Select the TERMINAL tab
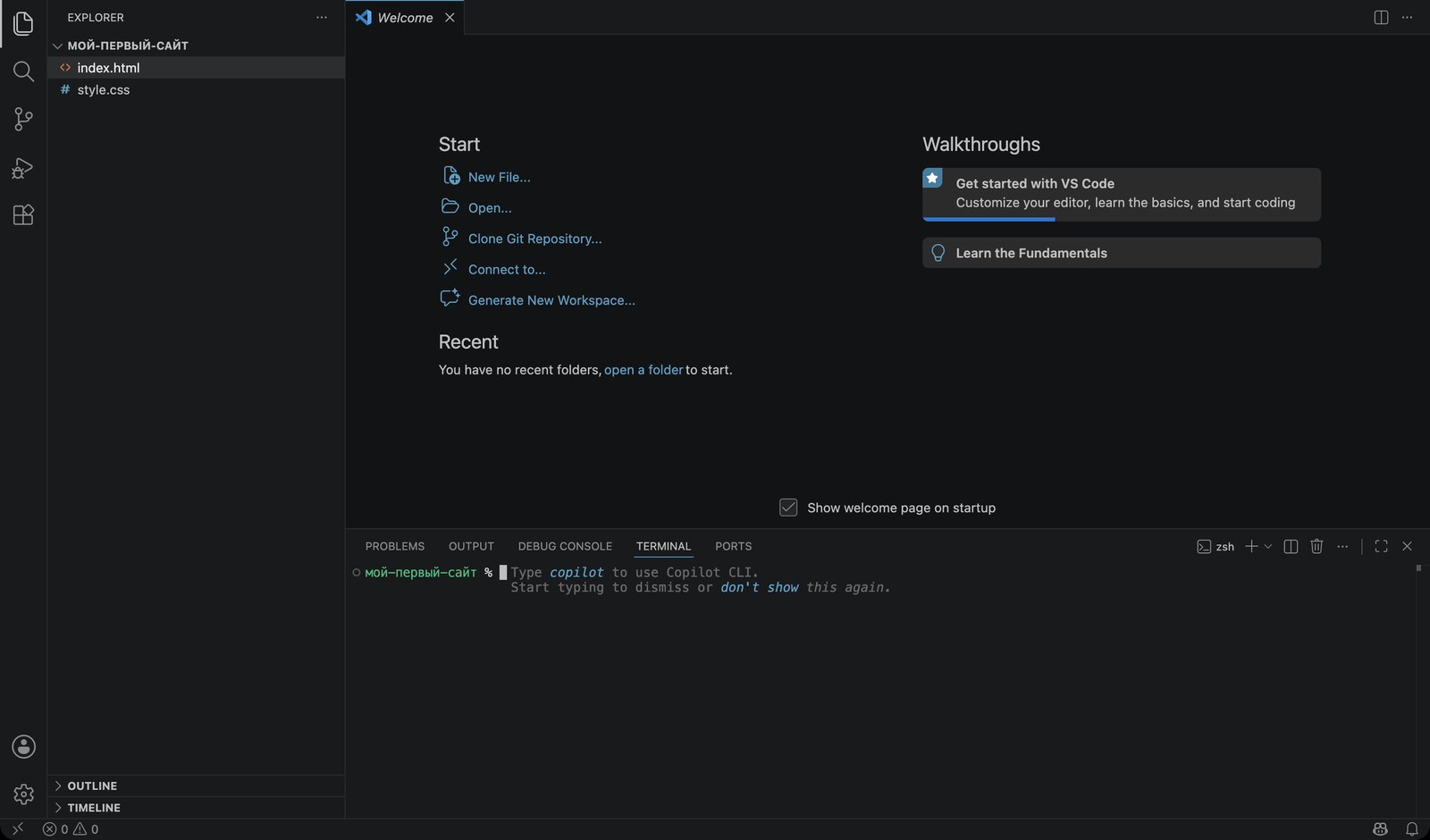Image resolution: width=1430 pixels, height=840 pixels. [663, 546]
